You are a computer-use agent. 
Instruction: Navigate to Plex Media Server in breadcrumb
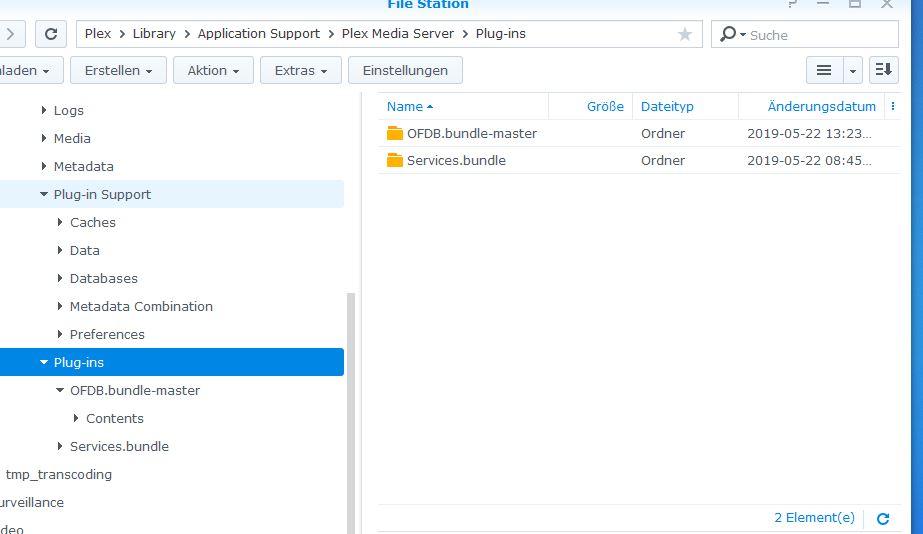[398, 34]
